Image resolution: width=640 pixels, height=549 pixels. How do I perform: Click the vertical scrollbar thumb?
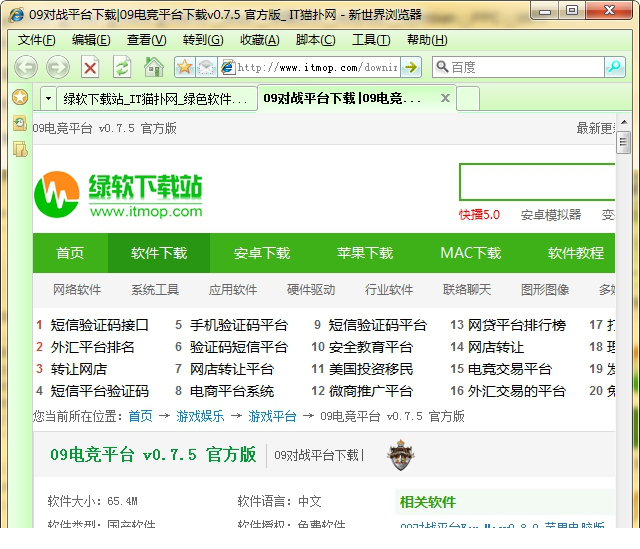pyautogui.click(x=623, y=142)
